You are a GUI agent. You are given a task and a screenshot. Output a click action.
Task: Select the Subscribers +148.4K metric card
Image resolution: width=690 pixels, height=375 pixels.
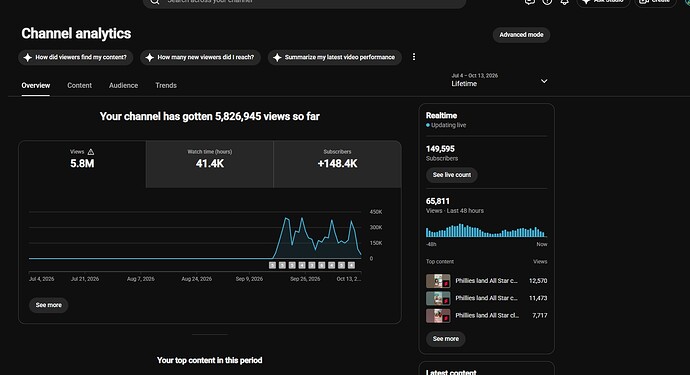[x=338, y=164]
